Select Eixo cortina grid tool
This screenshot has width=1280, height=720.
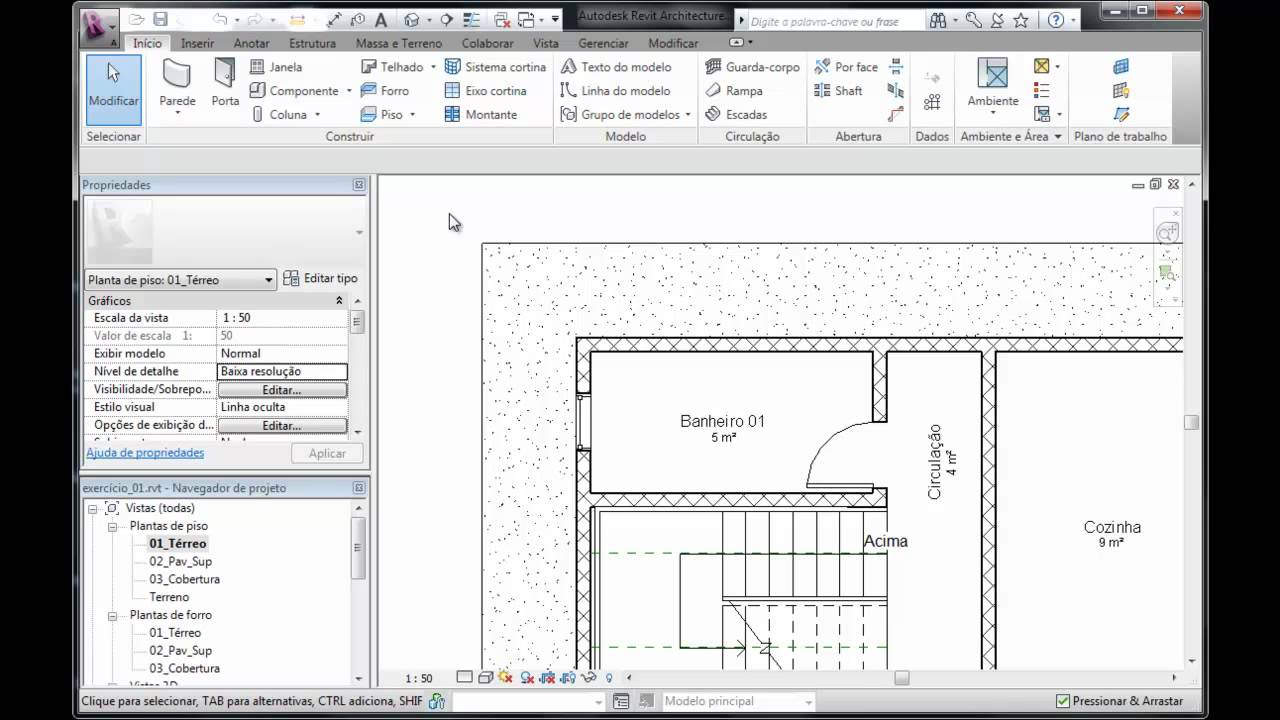[x=485, y=91]
